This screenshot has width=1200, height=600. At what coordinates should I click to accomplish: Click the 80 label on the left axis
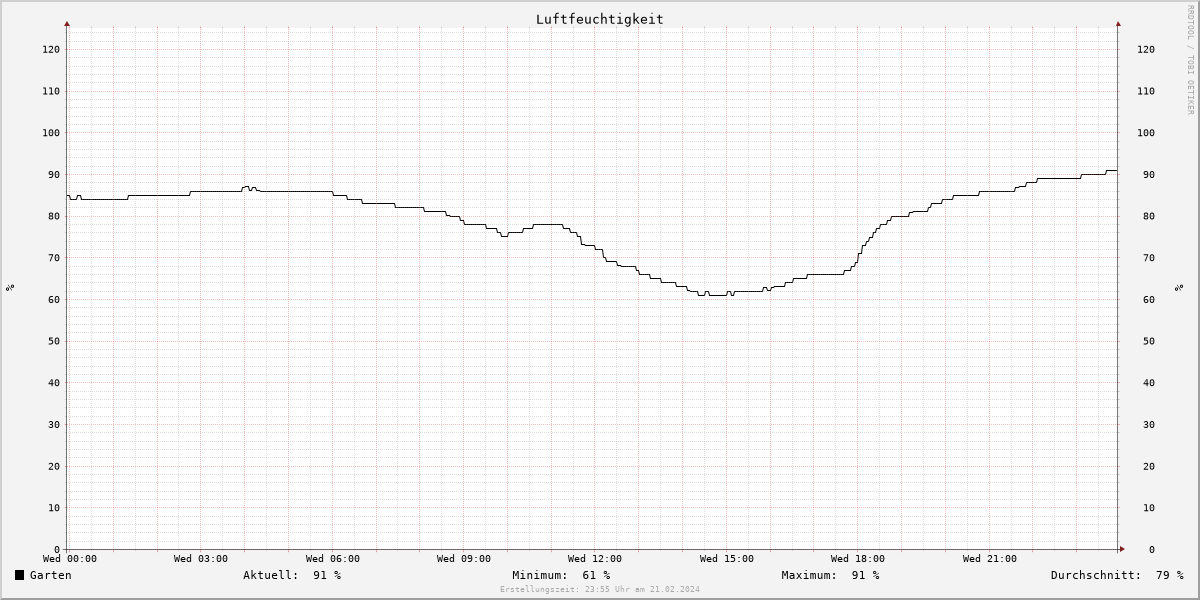[x=54, y=216]
